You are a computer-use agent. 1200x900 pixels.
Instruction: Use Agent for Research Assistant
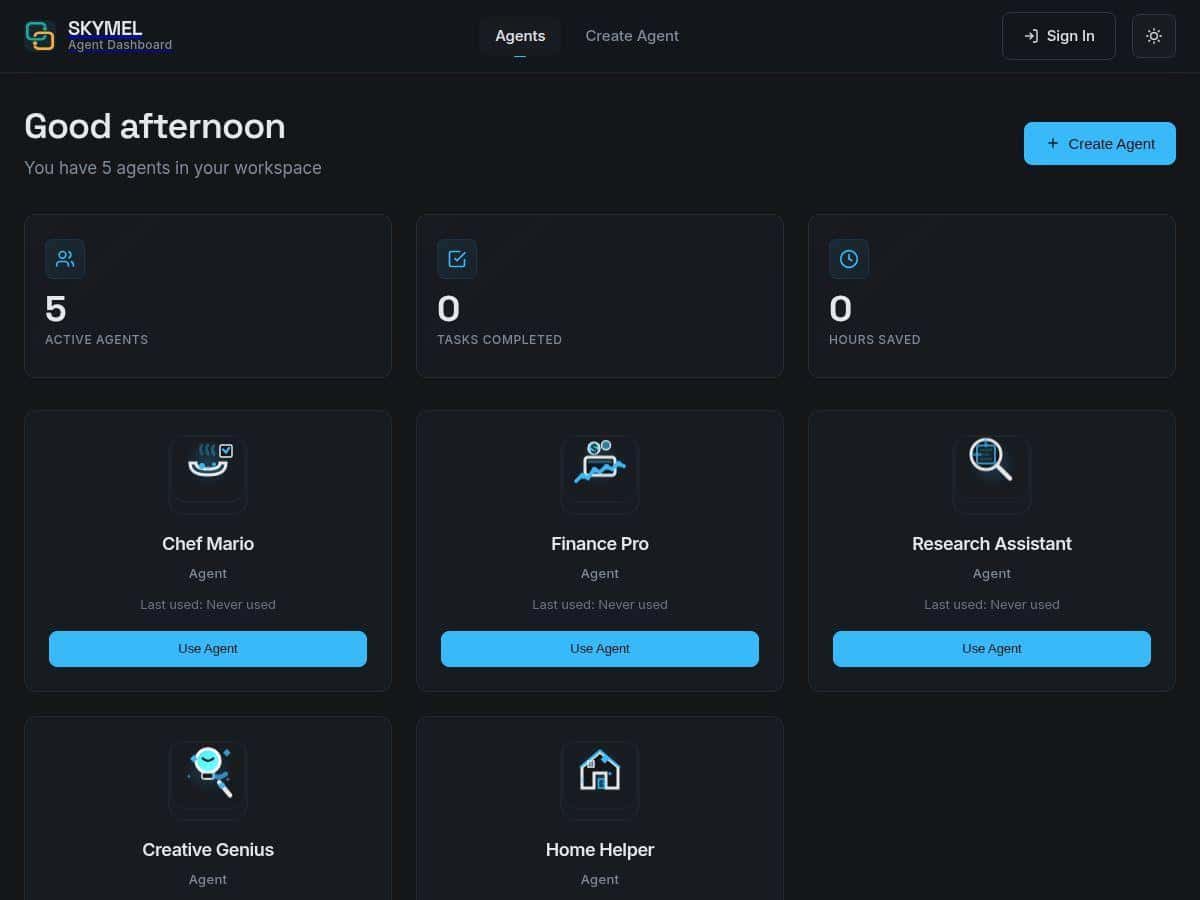click(991, 648)
